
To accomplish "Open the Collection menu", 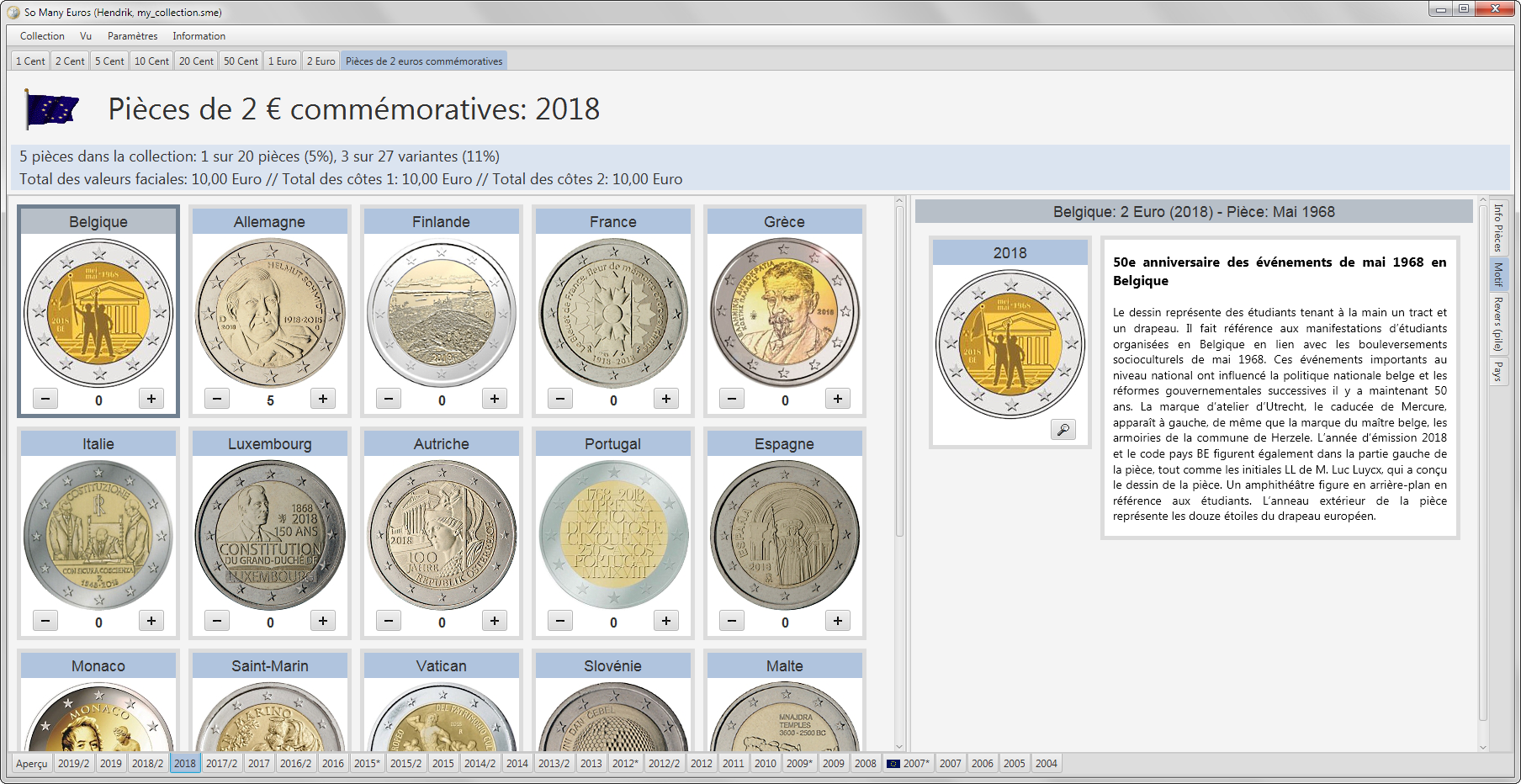I will click(42, 36).
